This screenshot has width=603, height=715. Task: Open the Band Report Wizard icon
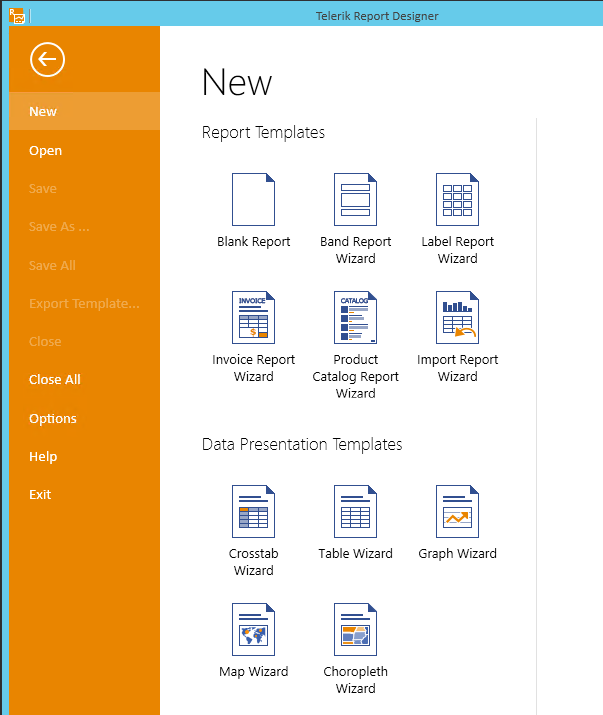pos(355,200)
